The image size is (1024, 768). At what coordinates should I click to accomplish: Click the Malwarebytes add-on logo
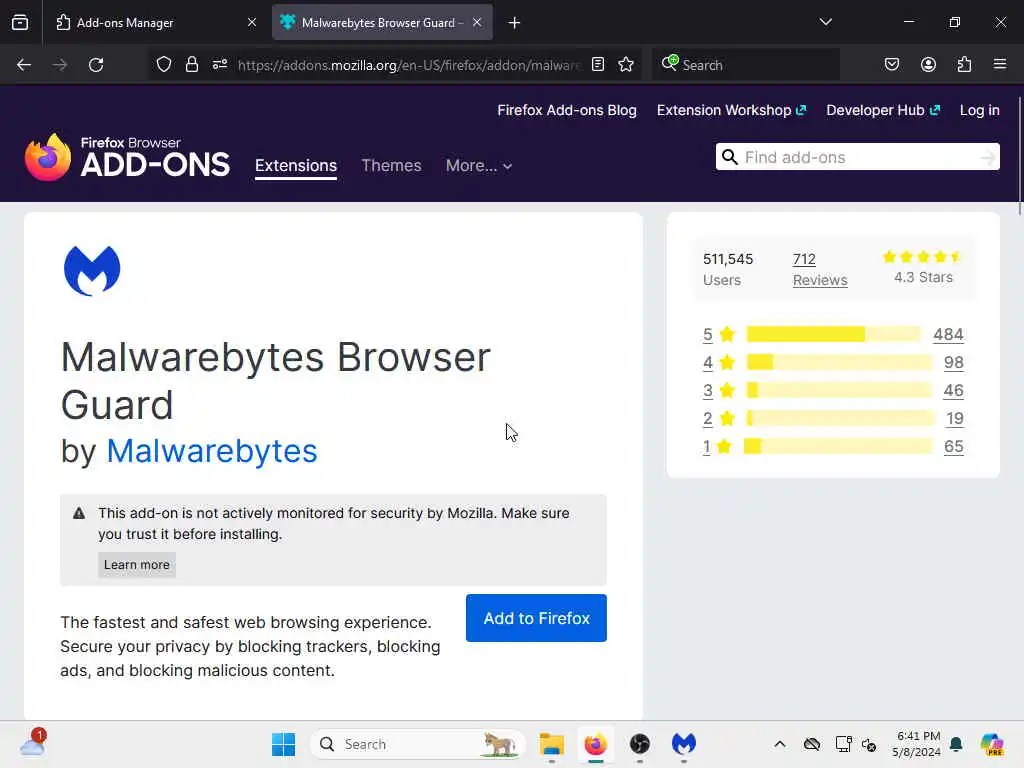[x=92, y=270]
